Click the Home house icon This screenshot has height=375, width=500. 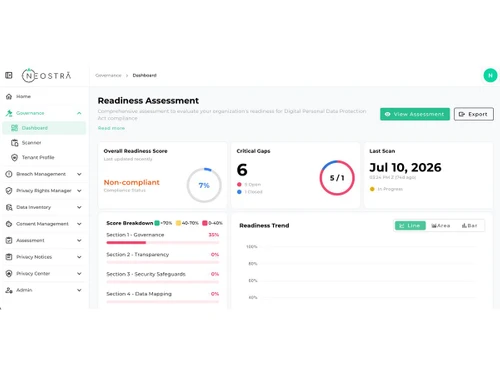(9, 97)
